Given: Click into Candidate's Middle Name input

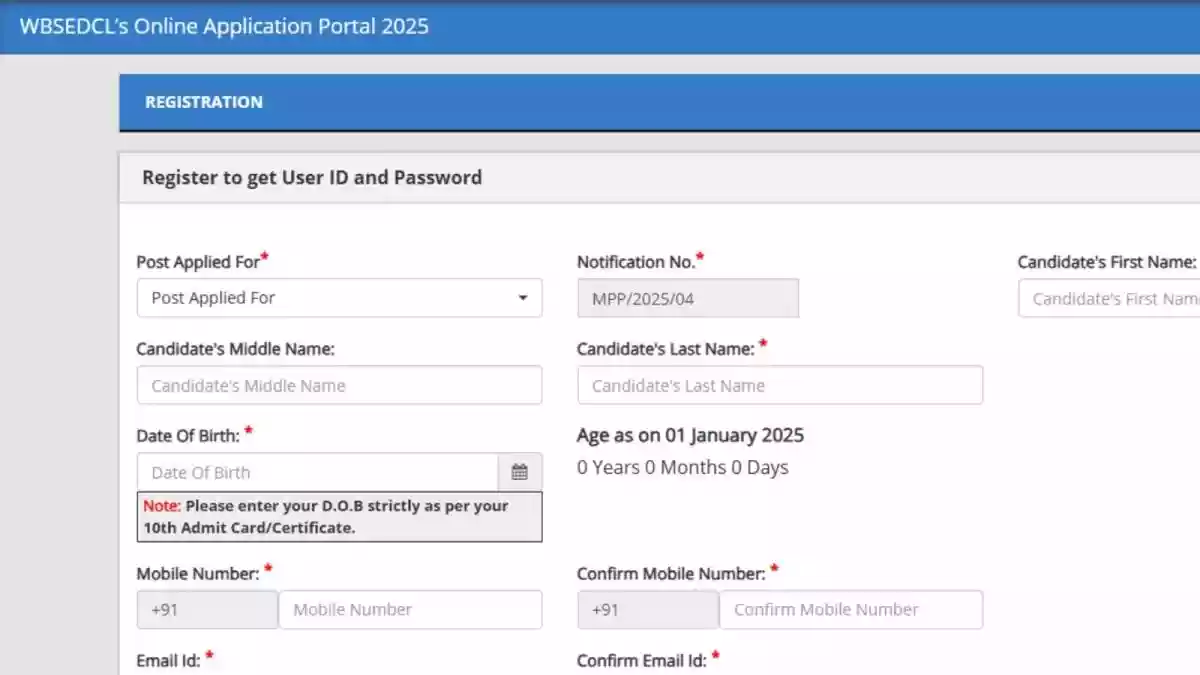Looking at the screenshot, I should pos(339,385).
